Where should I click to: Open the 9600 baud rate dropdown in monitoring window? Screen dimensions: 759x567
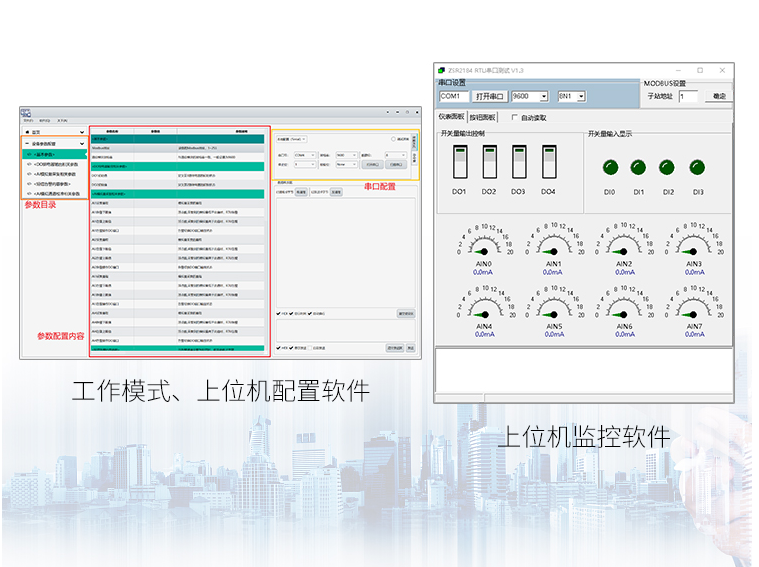[544, 96]
